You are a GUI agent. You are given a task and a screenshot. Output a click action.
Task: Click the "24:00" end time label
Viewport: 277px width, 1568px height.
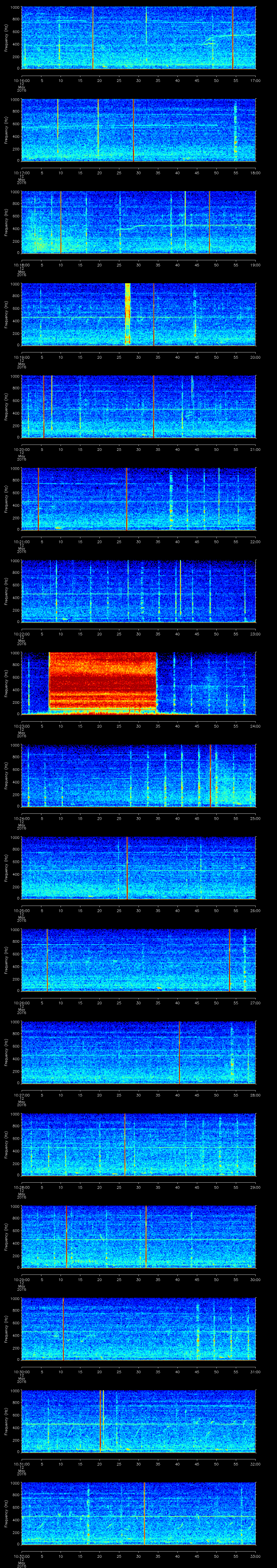(255, 726)
